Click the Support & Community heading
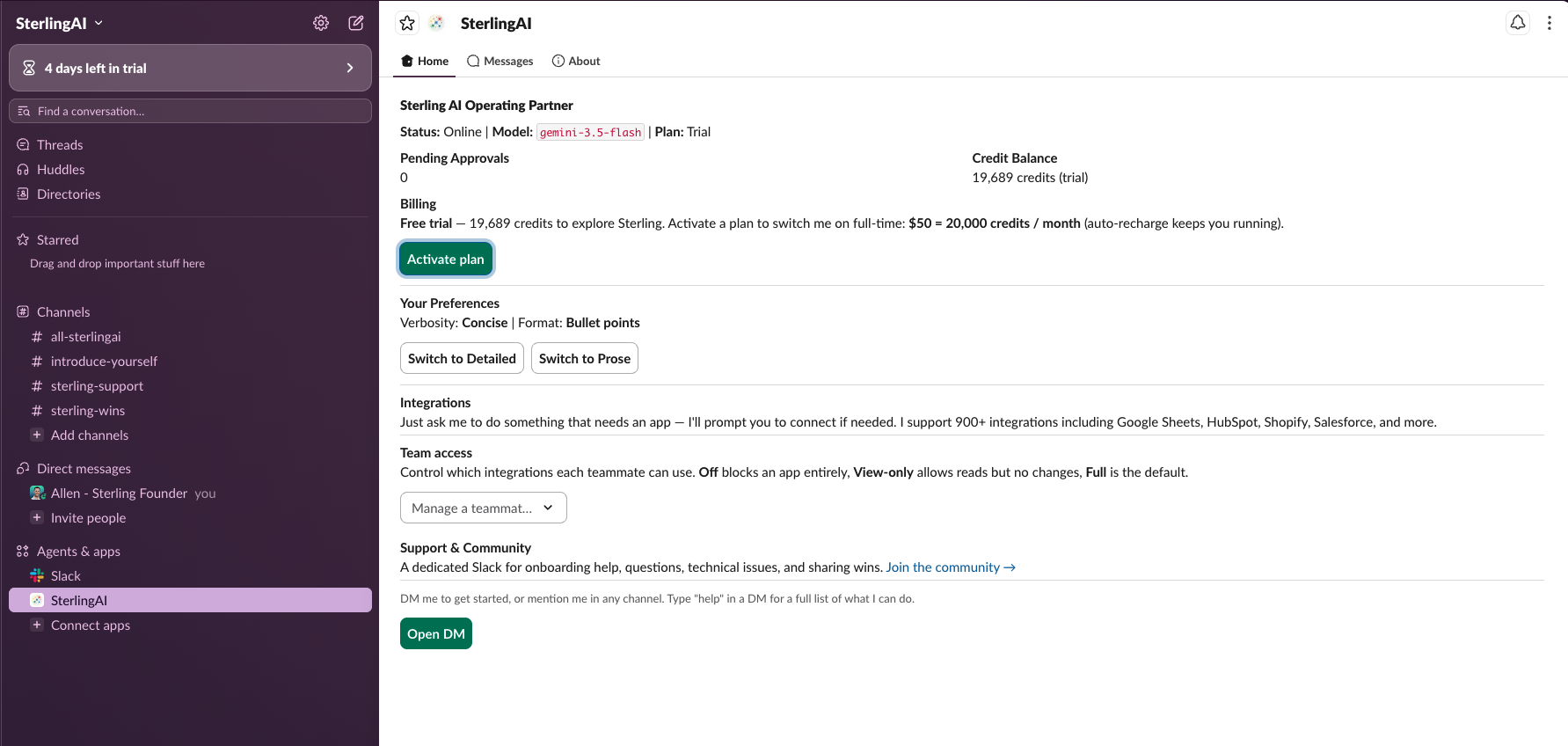 (x=465, y=547)
